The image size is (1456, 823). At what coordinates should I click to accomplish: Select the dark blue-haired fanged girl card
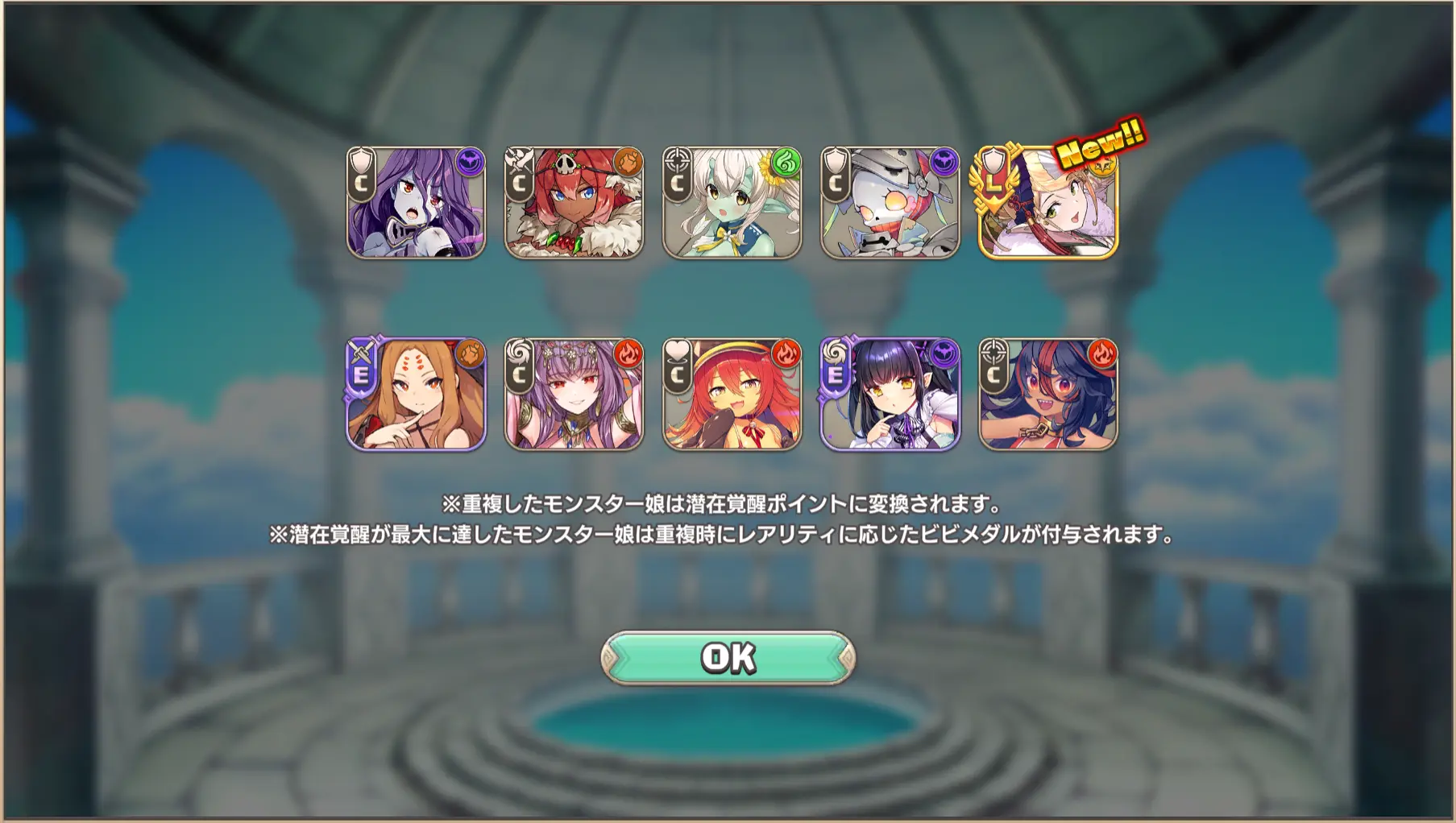pyautogui.click(x=1047, y=394)
